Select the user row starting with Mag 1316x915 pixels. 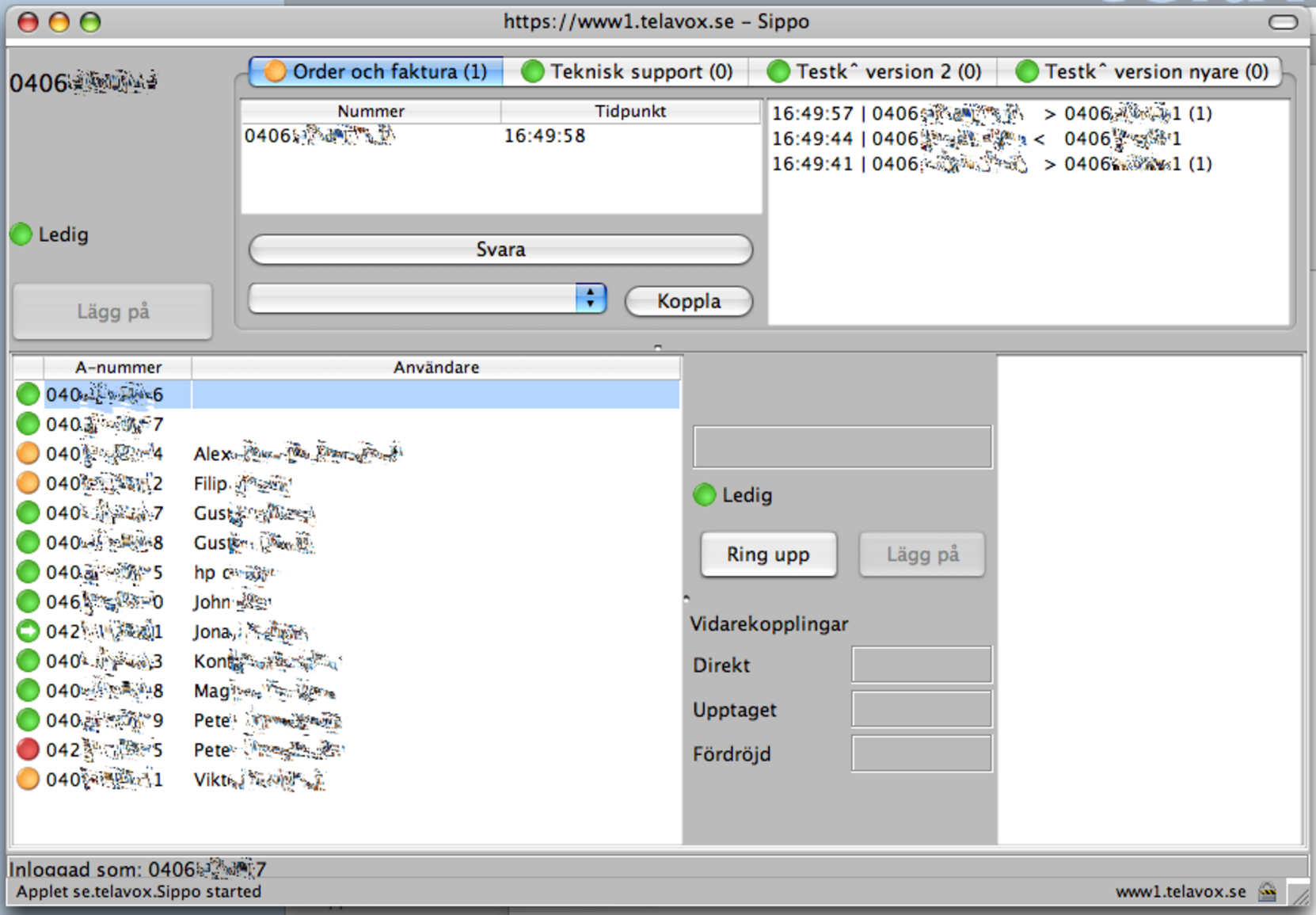coord(347,690)
